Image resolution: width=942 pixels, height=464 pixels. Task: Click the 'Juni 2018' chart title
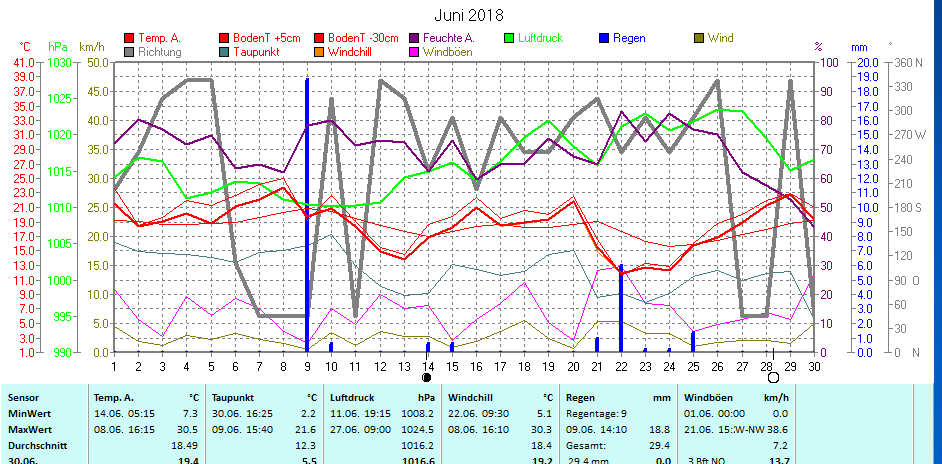[x=469, y=15]
